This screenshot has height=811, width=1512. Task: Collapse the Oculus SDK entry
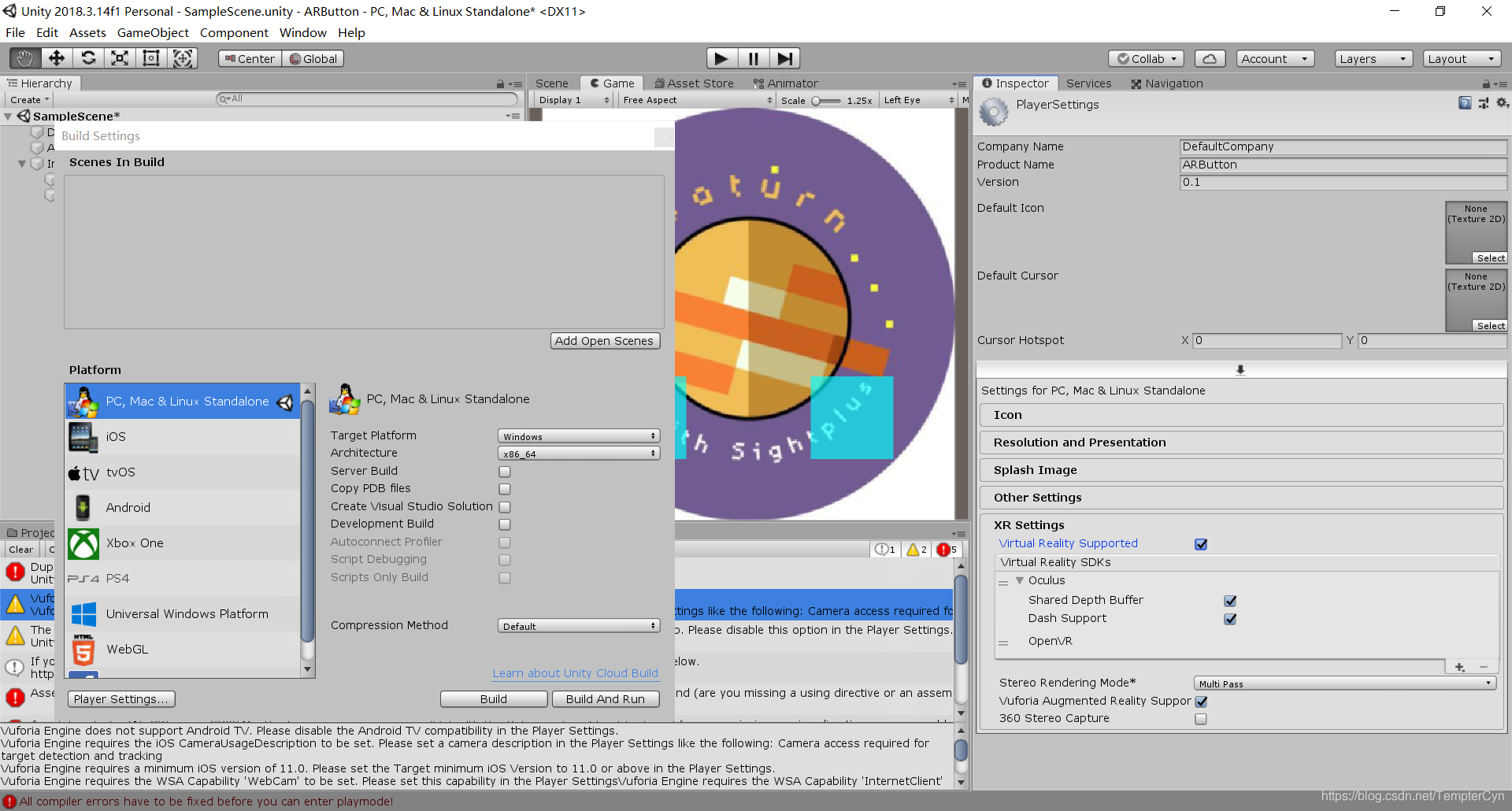1020,580
